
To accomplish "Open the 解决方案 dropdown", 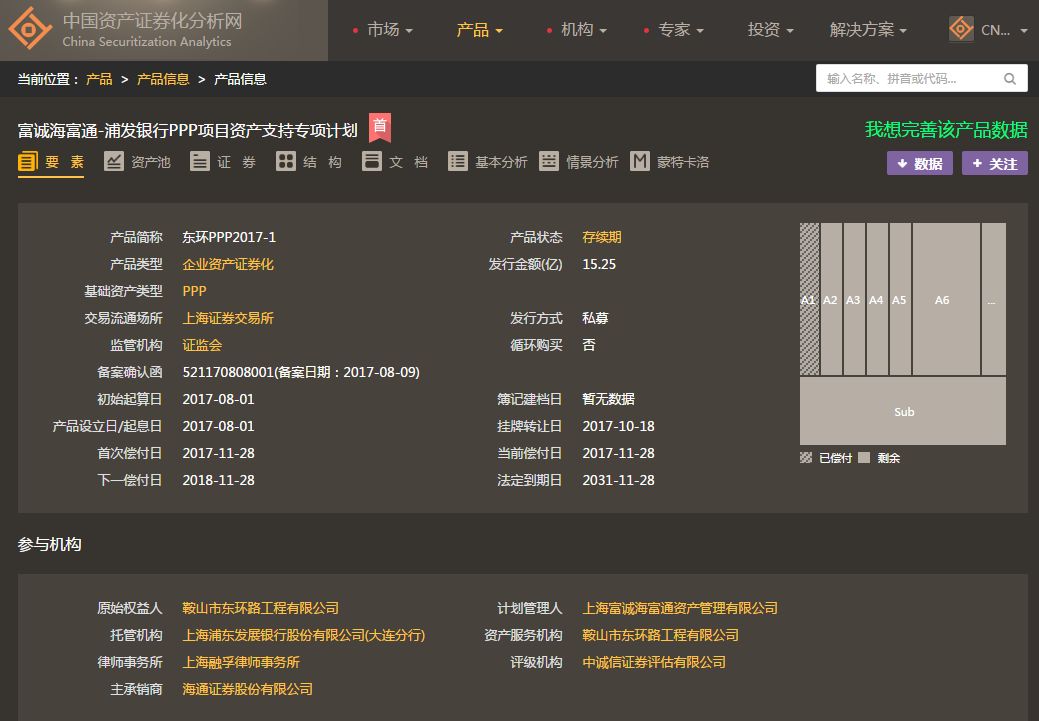I will pyautogui.click(x=868, y=30).
